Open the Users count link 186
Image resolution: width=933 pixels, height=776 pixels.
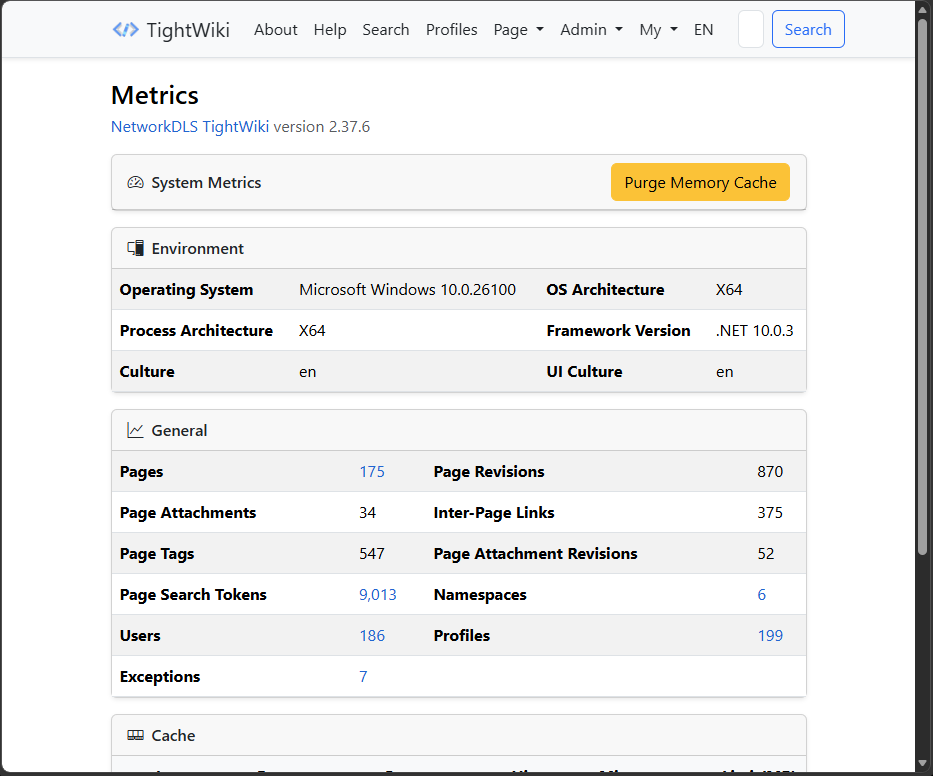click(x=372, y=636)
